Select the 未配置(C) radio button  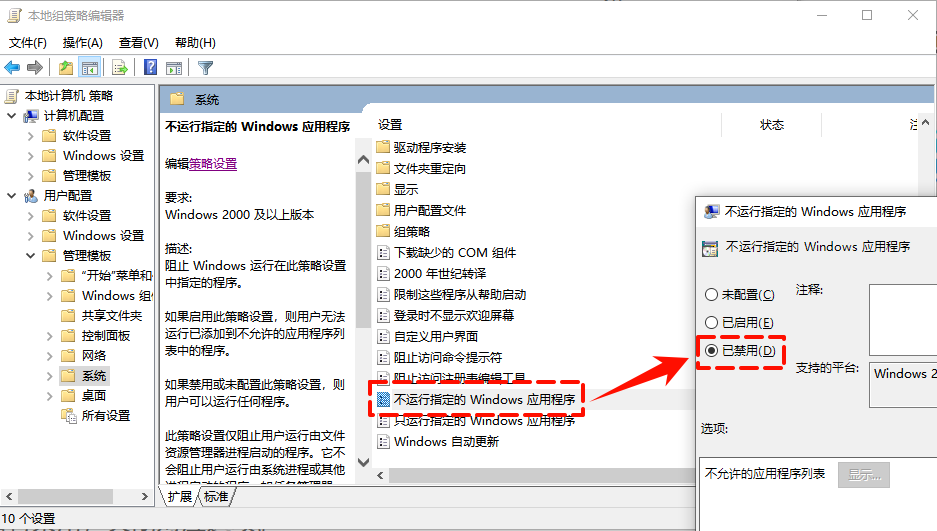(x=711, y=294)
